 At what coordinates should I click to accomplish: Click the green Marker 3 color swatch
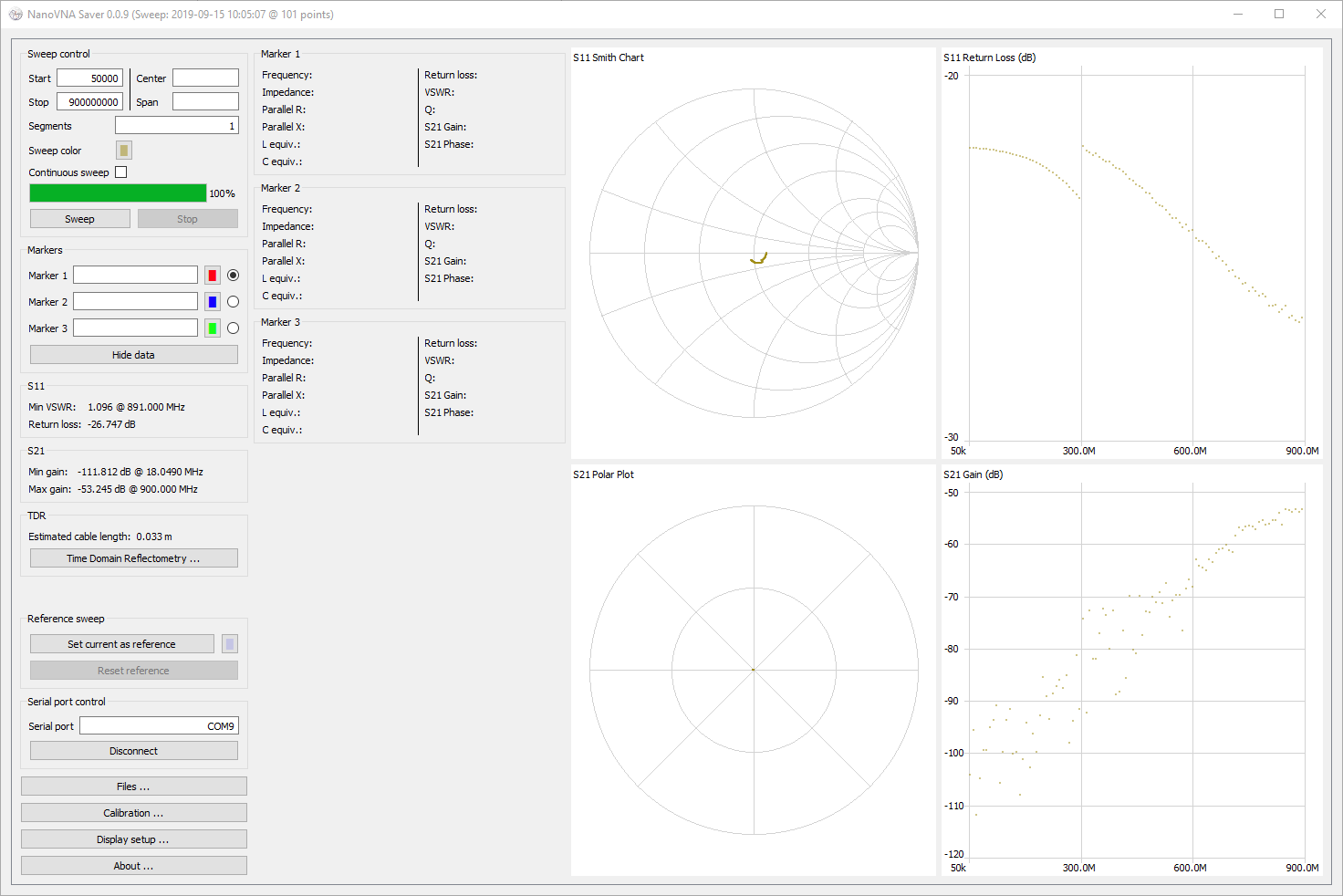(213, 328)
